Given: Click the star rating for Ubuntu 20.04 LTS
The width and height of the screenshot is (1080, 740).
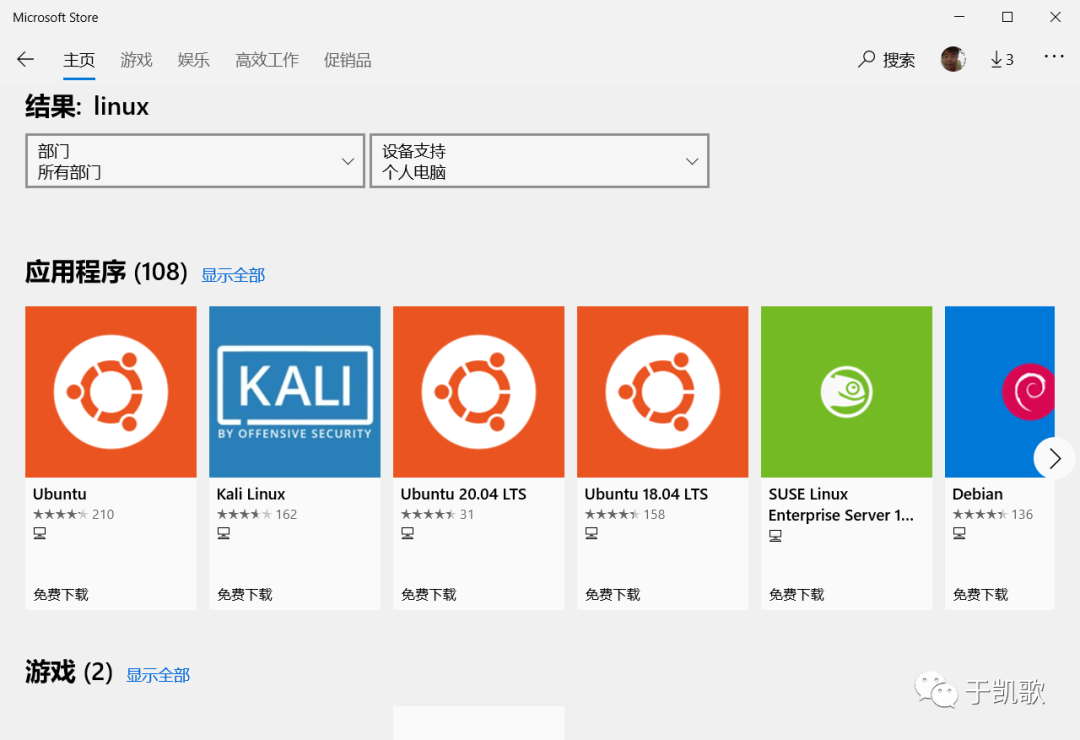Looking at the screenshot, I should click(x=428, y=514).
